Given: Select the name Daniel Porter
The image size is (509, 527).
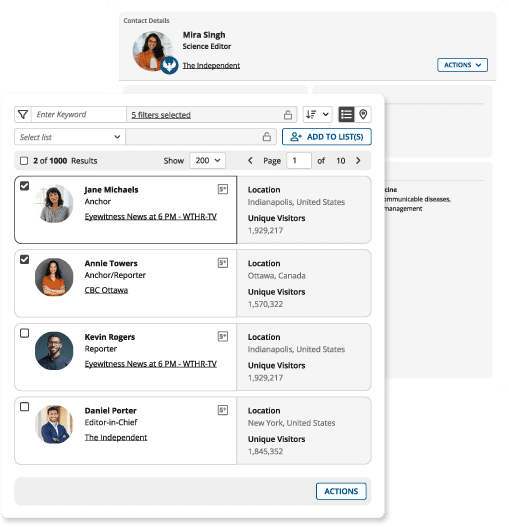Looking at the screenshot, I should 110,411.
